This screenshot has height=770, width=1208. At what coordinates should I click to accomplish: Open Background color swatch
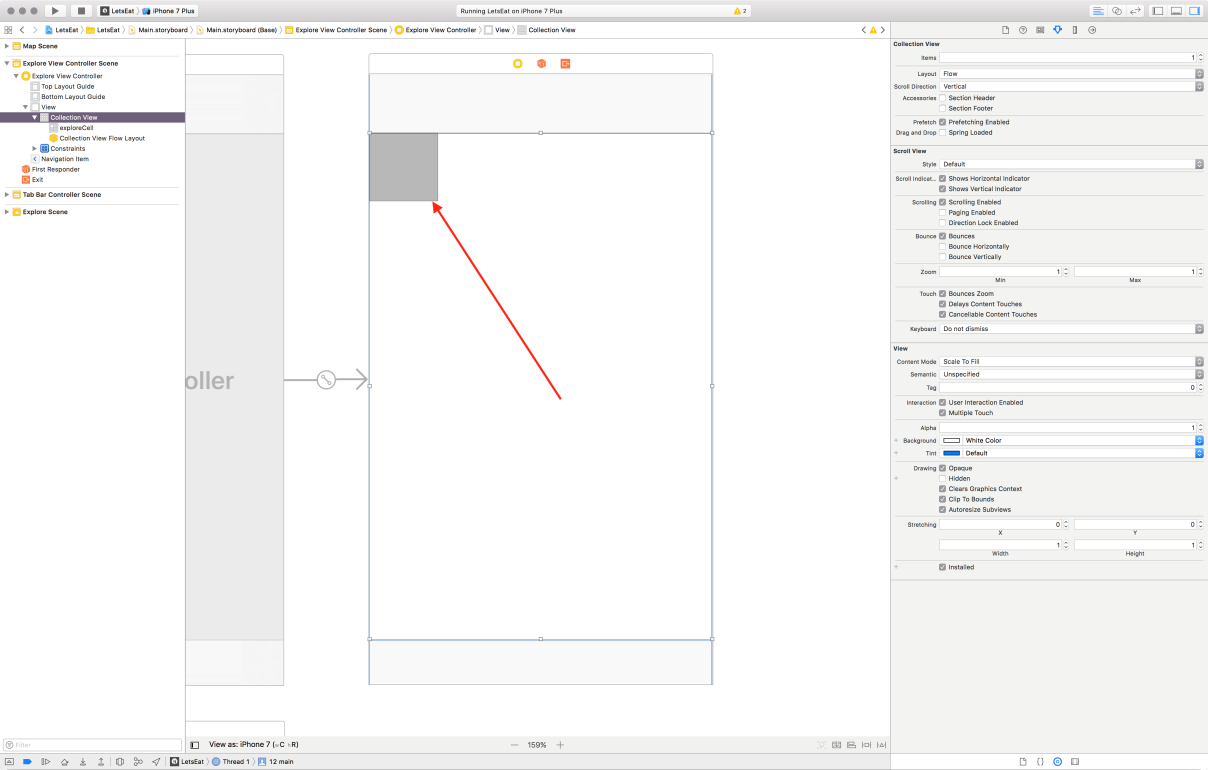951,440
